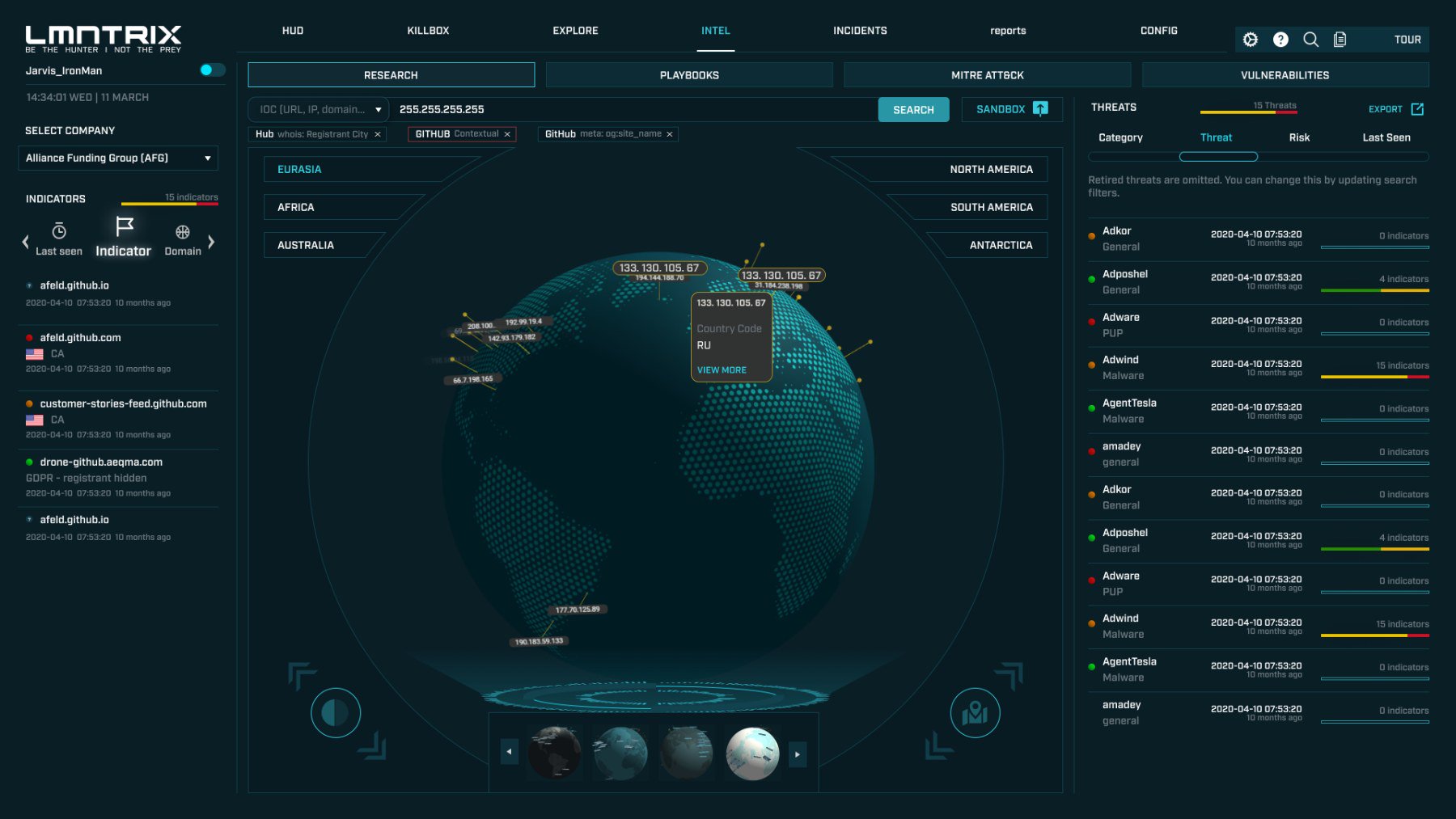The image size is (1456, 819).
Task: Click the threat column slider track
Action: click(x=1258, y=157)
